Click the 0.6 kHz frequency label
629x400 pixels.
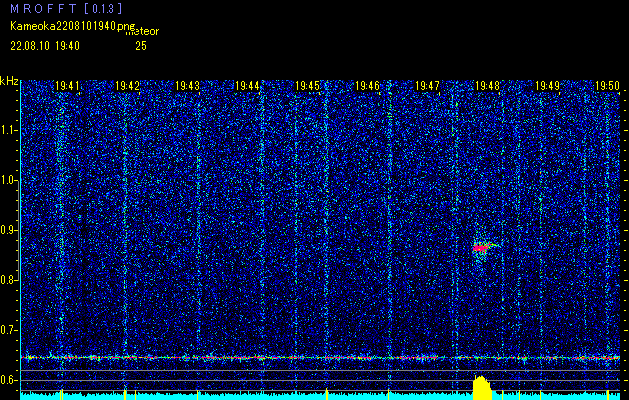(7, 380)
